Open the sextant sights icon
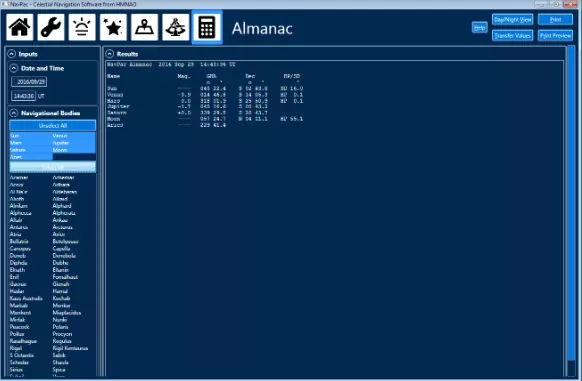This screenshot has width=582, height=381. (176, 27)
